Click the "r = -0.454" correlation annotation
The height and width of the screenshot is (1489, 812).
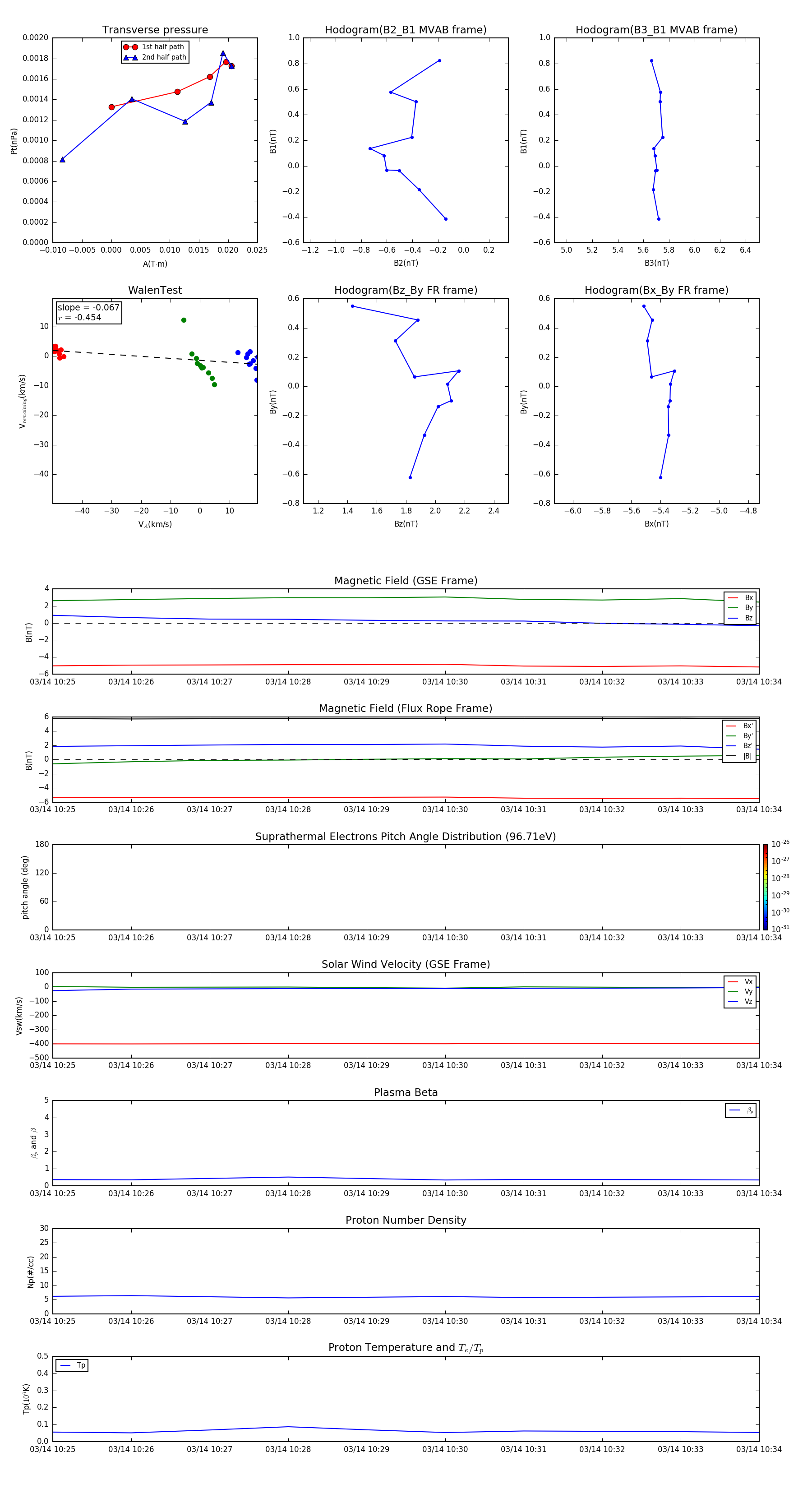coord(80,317)
